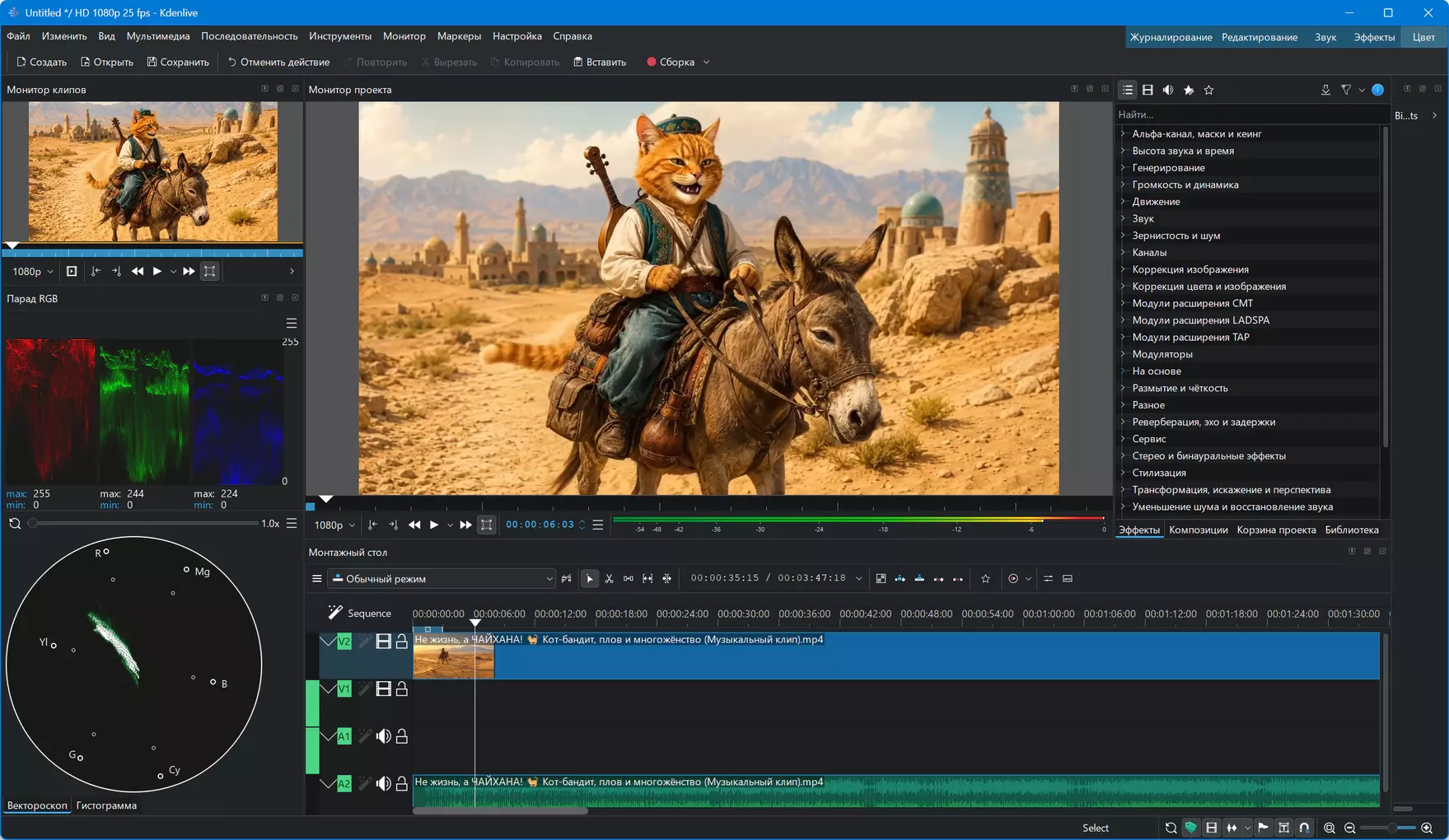Expand the 'Генерирование' effects category
The height and width of the screenshot is (840, 1449).
pos(1123,167)
